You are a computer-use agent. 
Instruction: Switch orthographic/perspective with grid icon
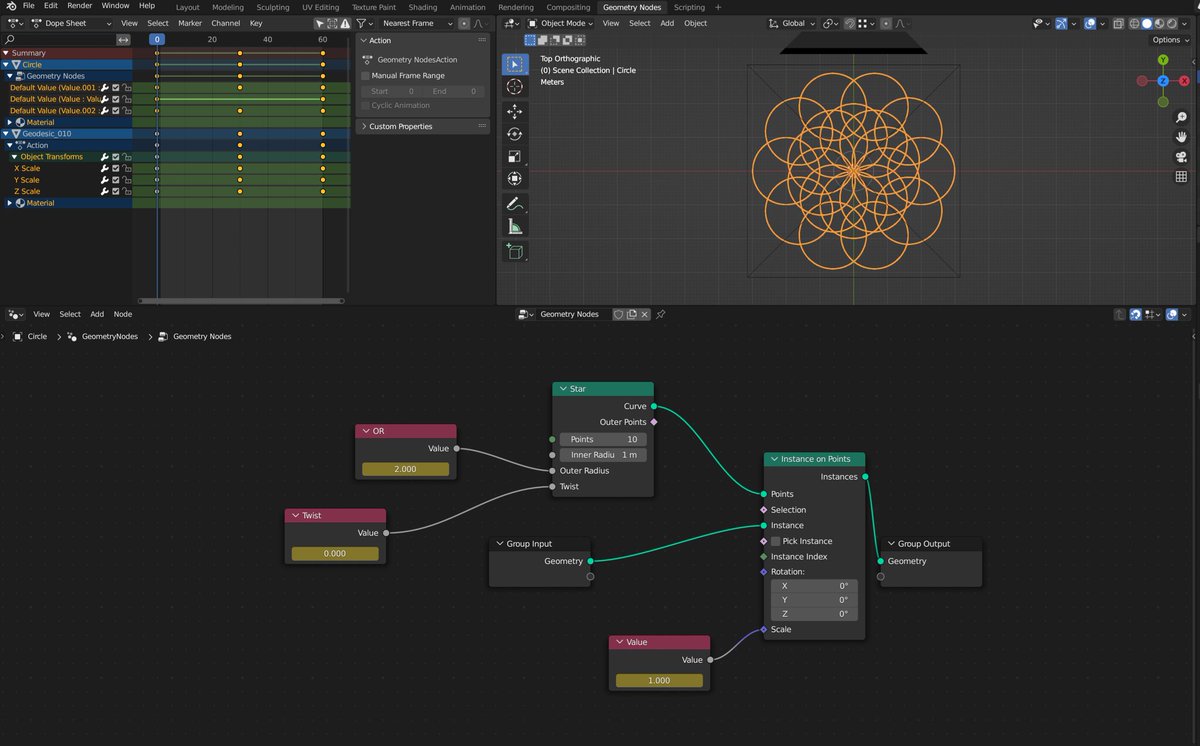tap(1181, 177)
